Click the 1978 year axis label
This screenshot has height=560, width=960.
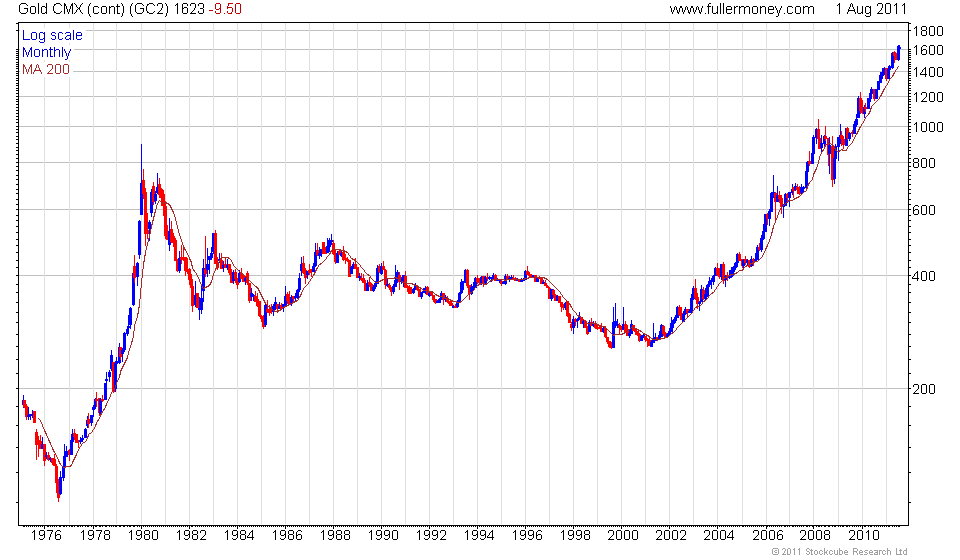(x=95, y=535)
